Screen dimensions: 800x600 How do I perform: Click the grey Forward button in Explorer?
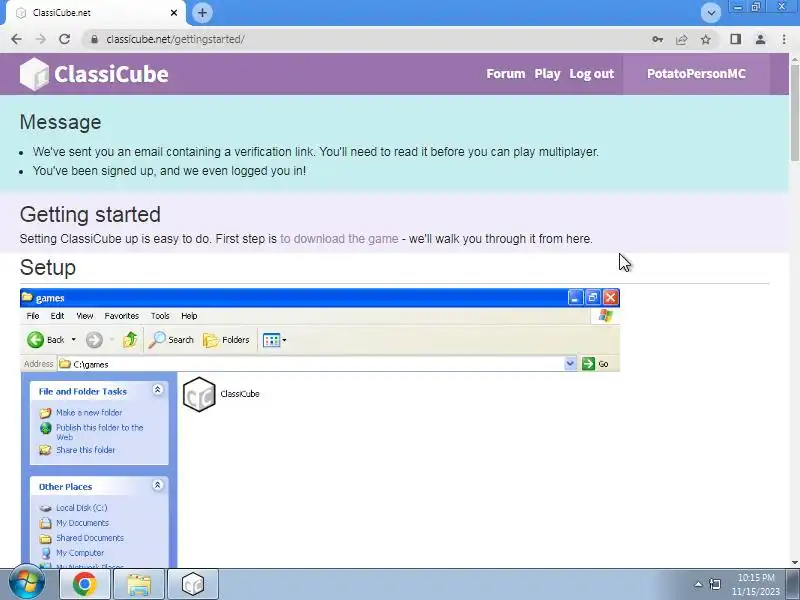(94, 340)
